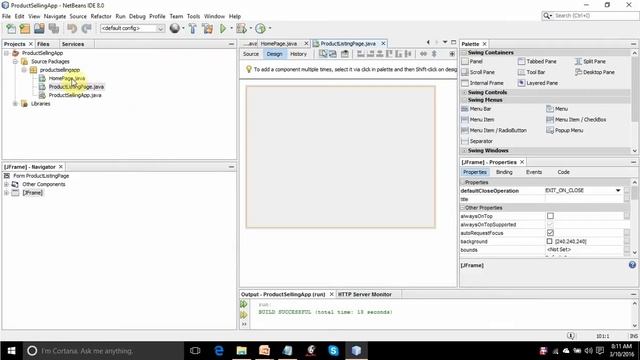Choose Separator from the palette
640x360 pixels.
click(x=477, y=141)
